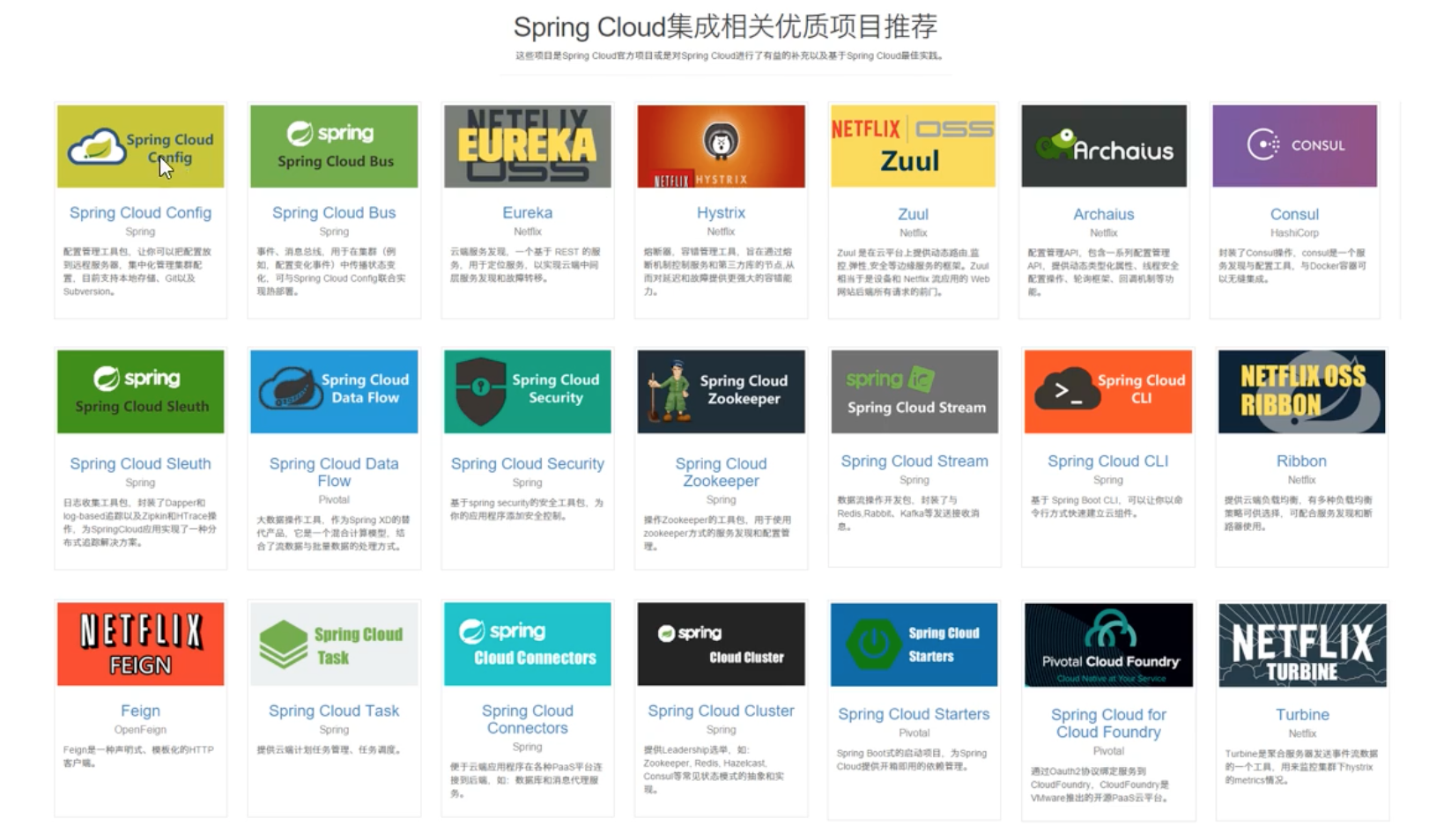This screenshot has height=840, width=1429.
Task: Select the Eureka OSS logo image
Action: point(527,146)
